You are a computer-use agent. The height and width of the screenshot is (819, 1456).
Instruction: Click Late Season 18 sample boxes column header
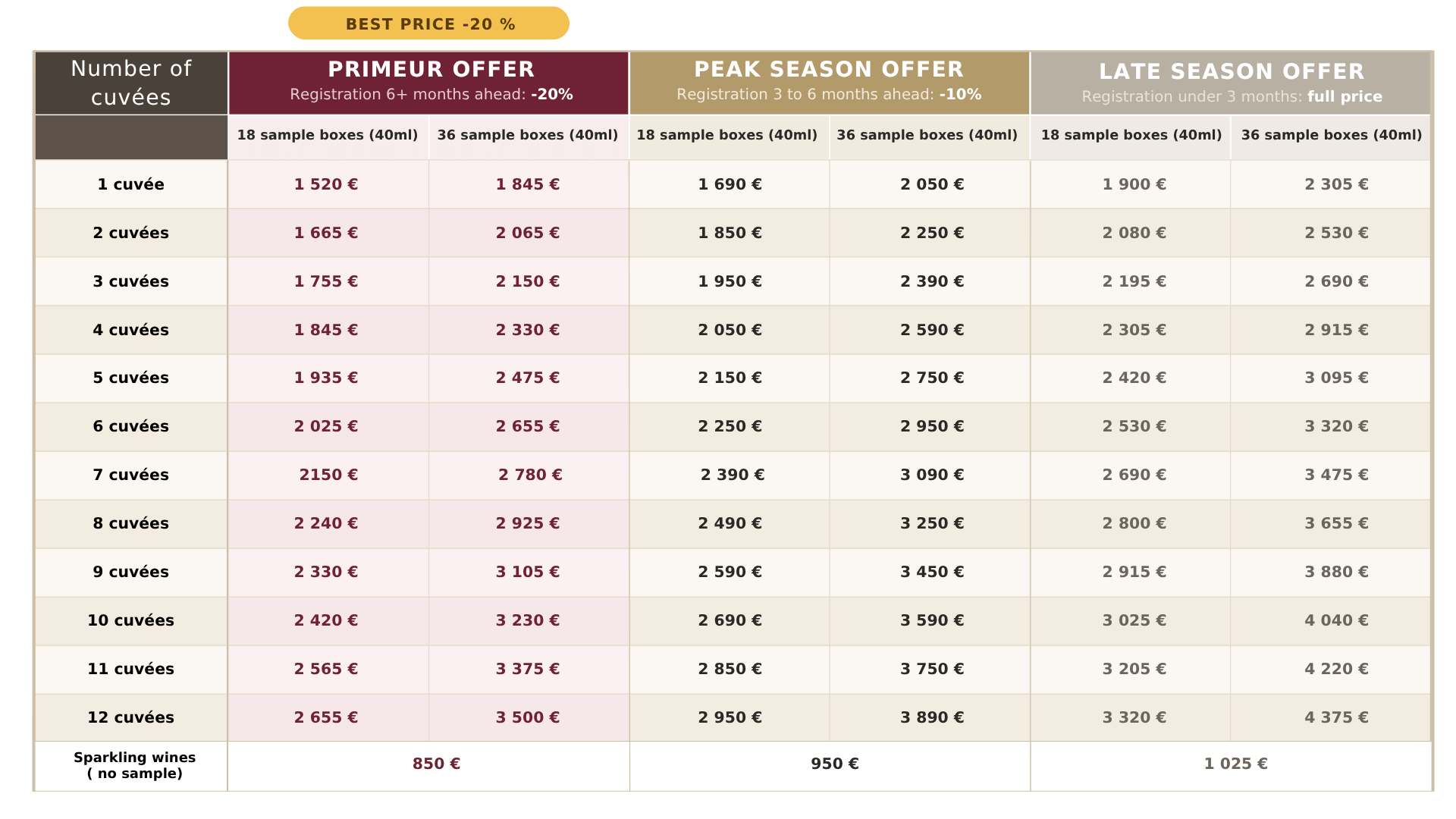[1131, 136]
